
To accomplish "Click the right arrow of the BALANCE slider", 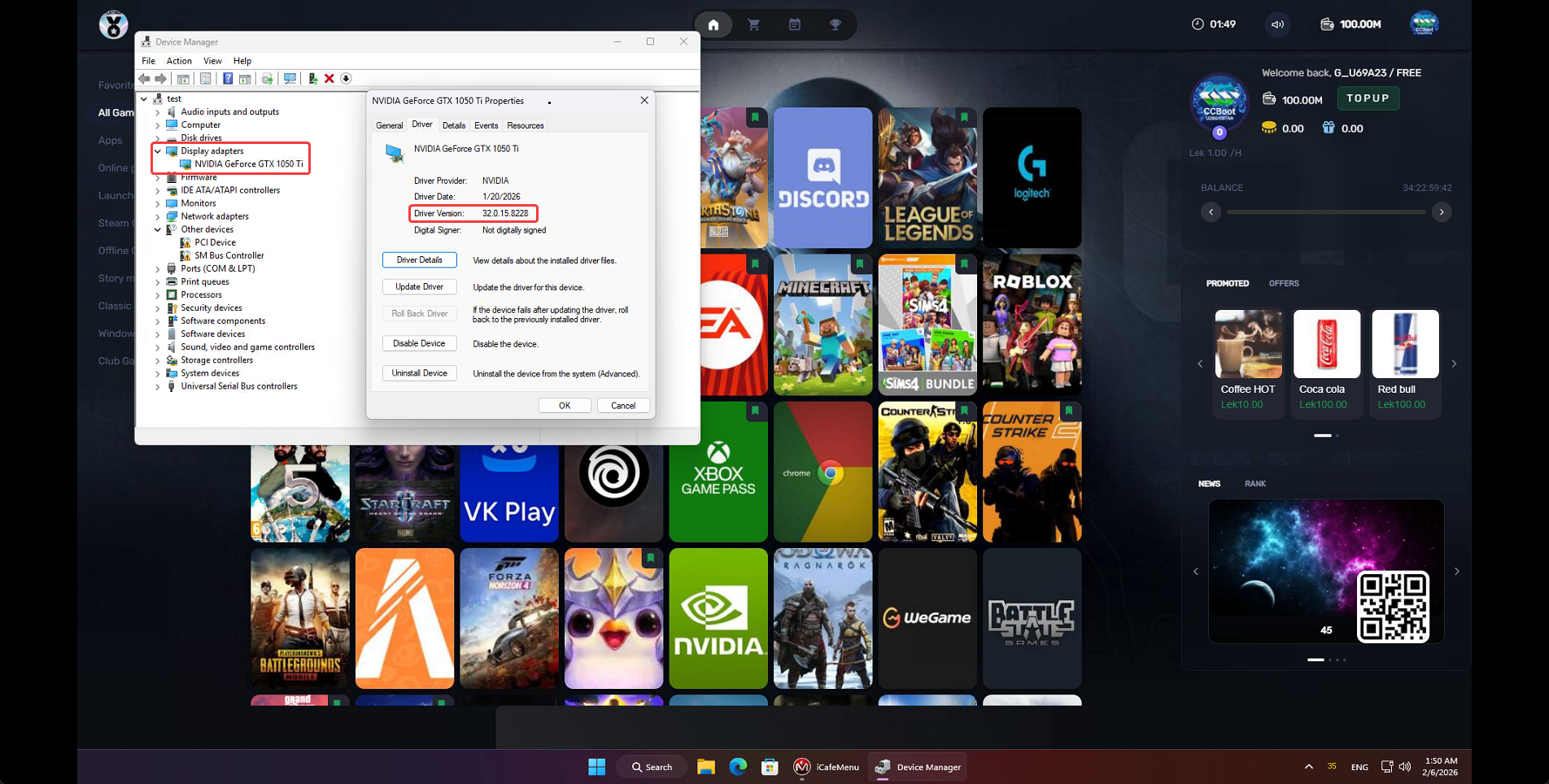I will pyautogui.click(x=1442, y=212).
